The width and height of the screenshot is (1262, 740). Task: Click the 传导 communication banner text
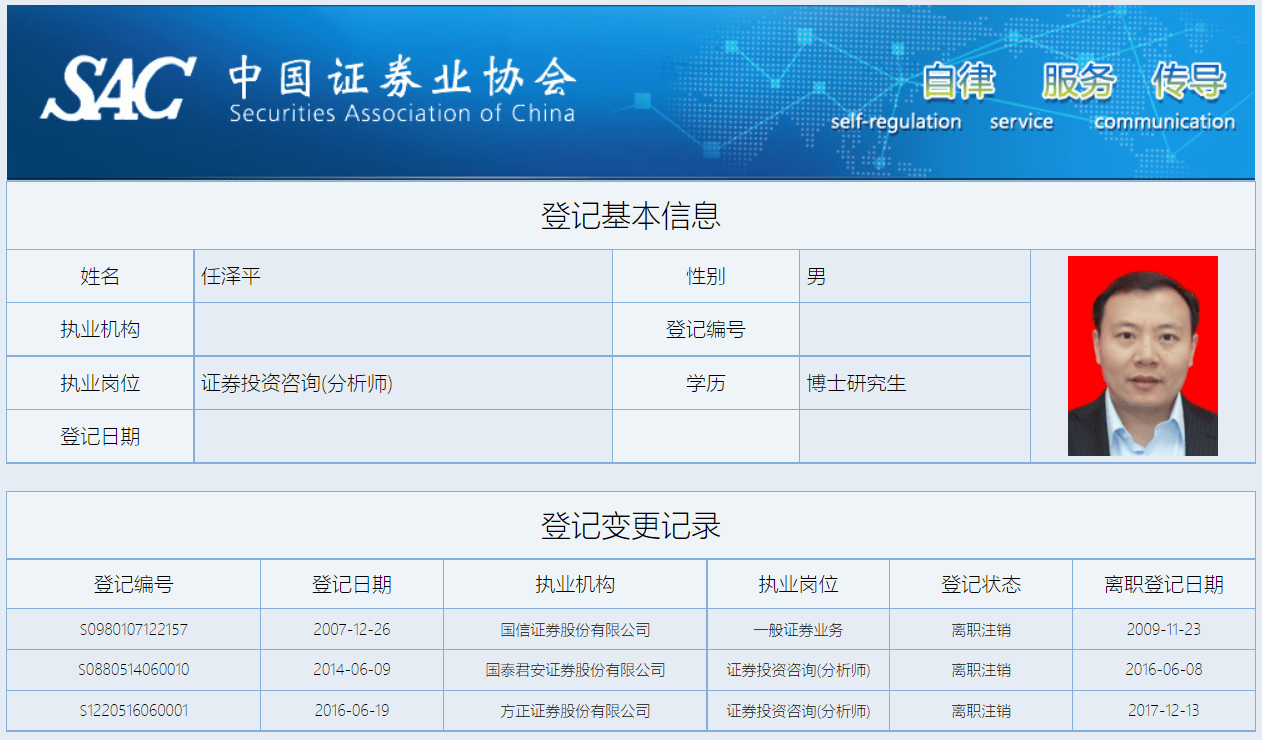pyautogui.click(x=1165, y=96)
